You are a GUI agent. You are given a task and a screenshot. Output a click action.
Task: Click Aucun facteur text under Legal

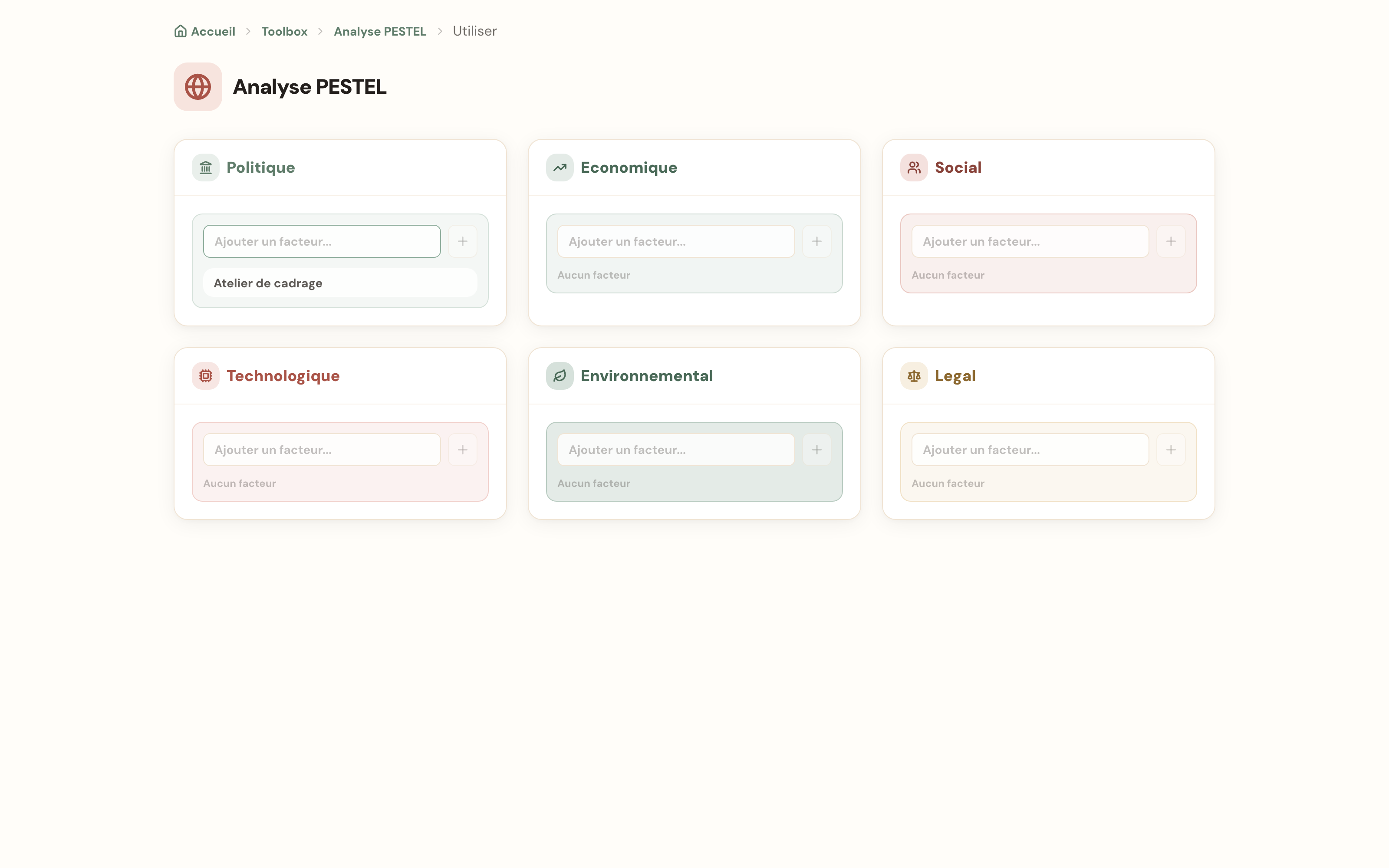point(948,483)
